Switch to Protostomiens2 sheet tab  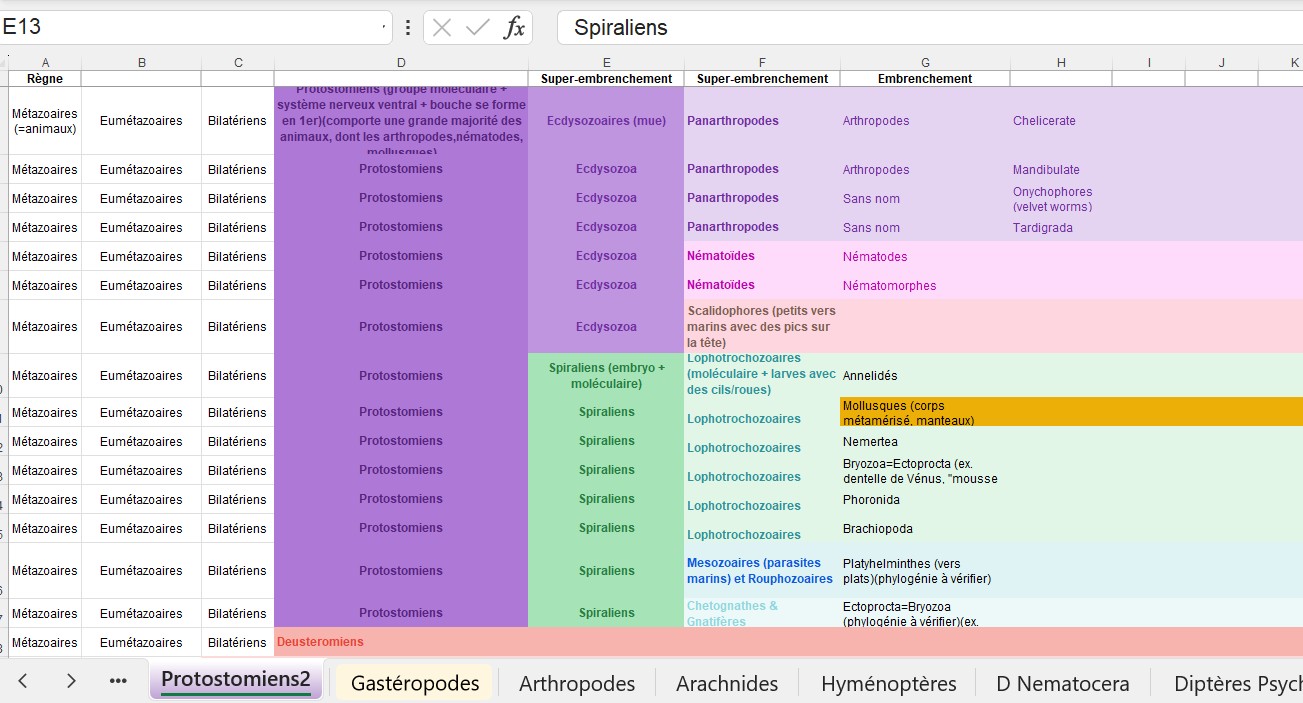(x=236, y=681)
